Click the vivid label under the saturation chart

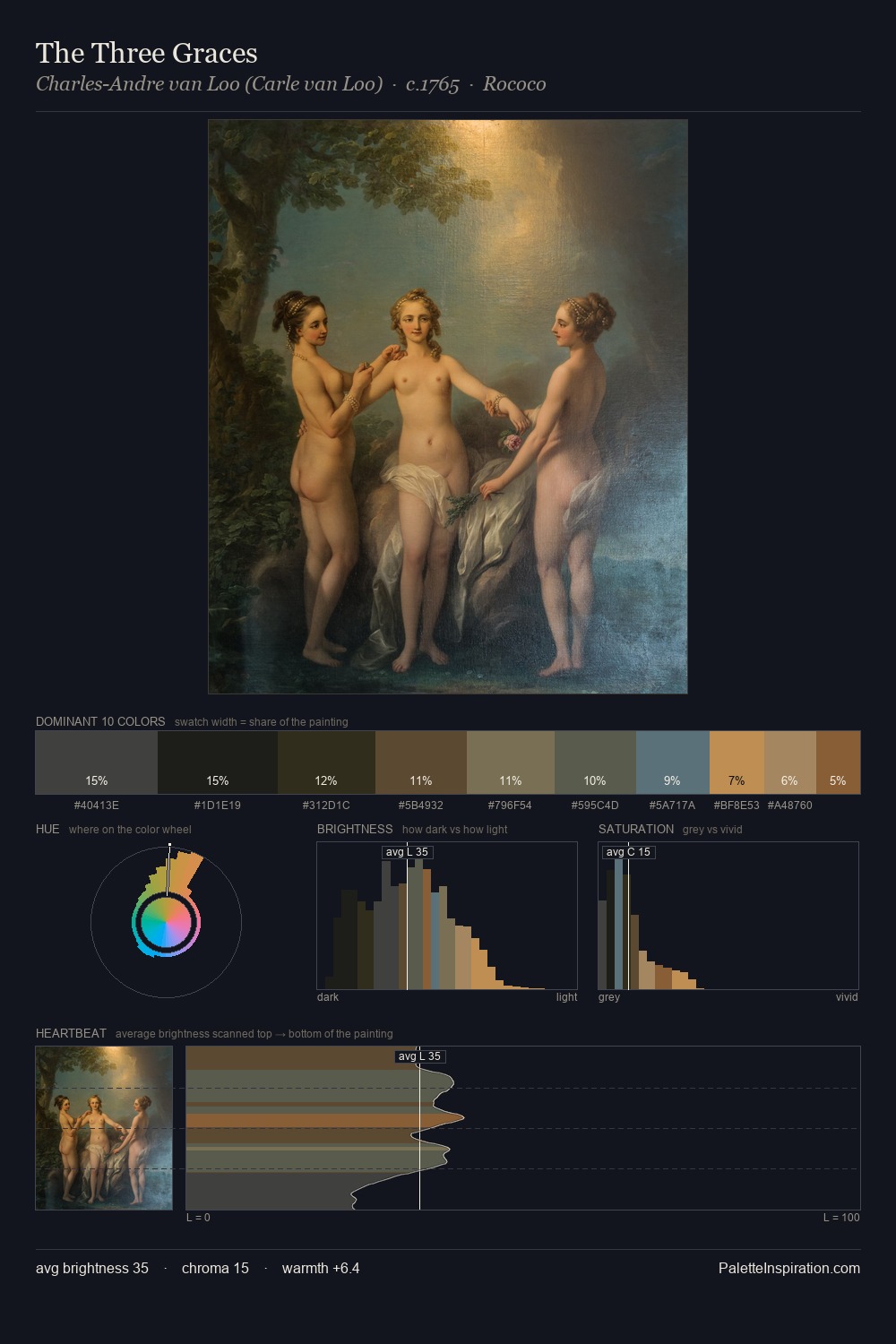(x=847, y=997)
